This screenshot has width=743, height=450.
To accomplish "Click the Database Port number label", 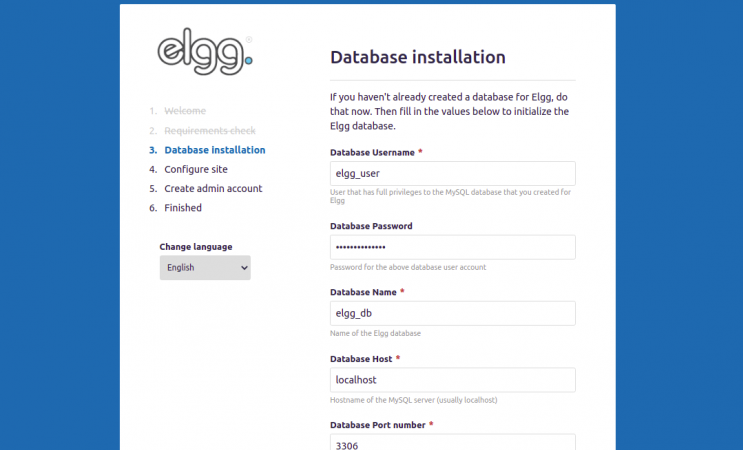I will pos(377,425).
